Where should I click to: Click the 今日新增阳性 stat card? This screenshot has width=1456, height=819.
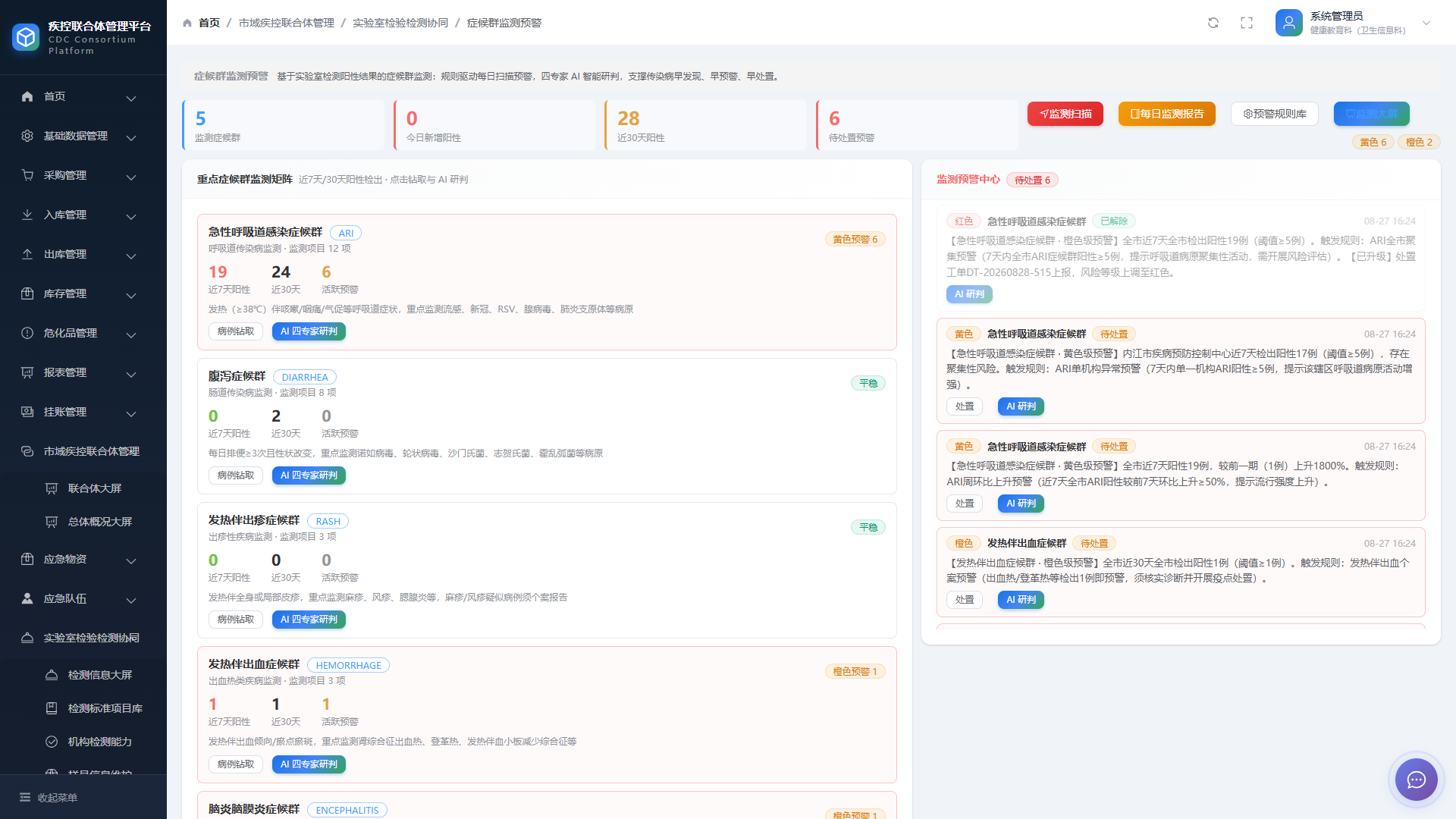coord(494,125)
